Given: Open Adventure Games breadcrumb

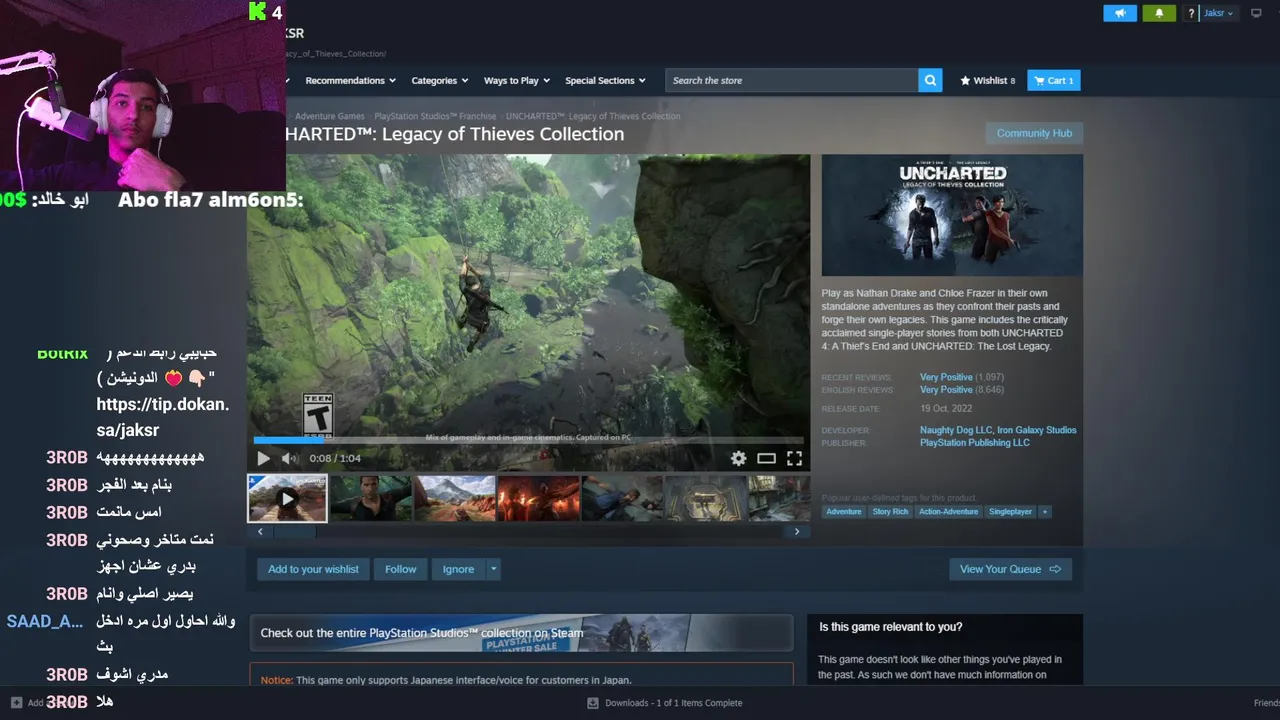Looking at the screenshot, I should [x=329, y=116].
